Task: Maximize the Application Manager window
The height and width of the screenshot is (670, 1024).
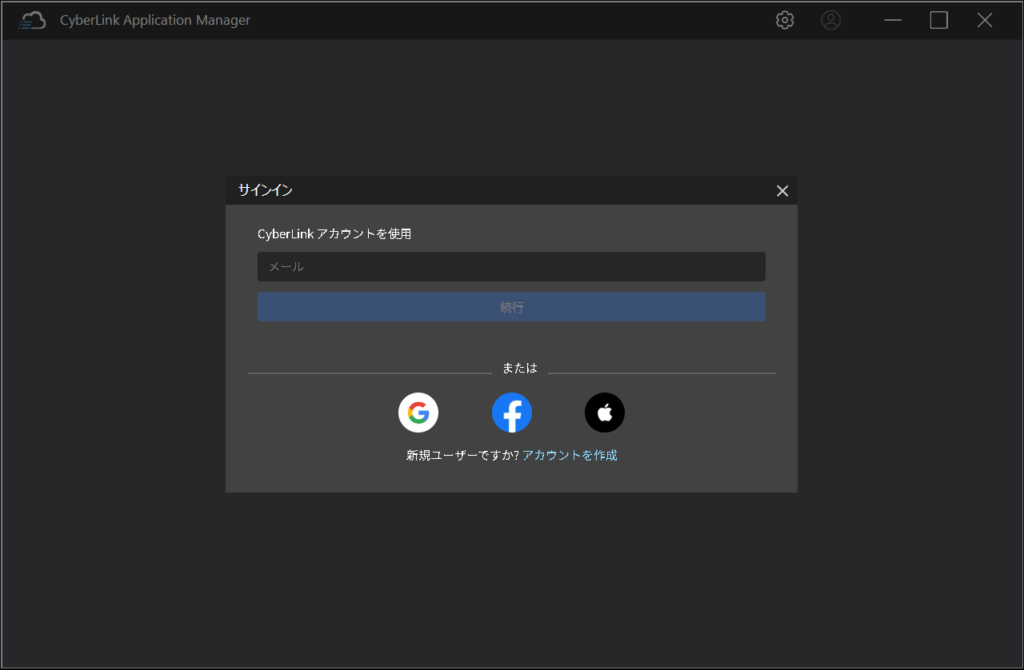Action: [939, 20]
